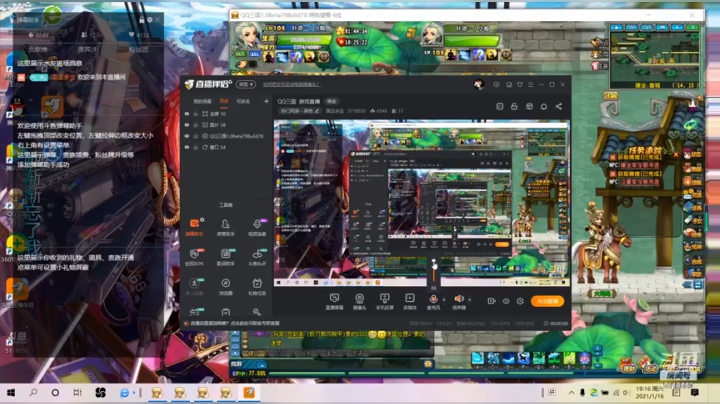Viewport: 720px width, 404px height.
Task: Click the record video icon beside the eye
Action: pyautogui.click(x=491, y=301)
